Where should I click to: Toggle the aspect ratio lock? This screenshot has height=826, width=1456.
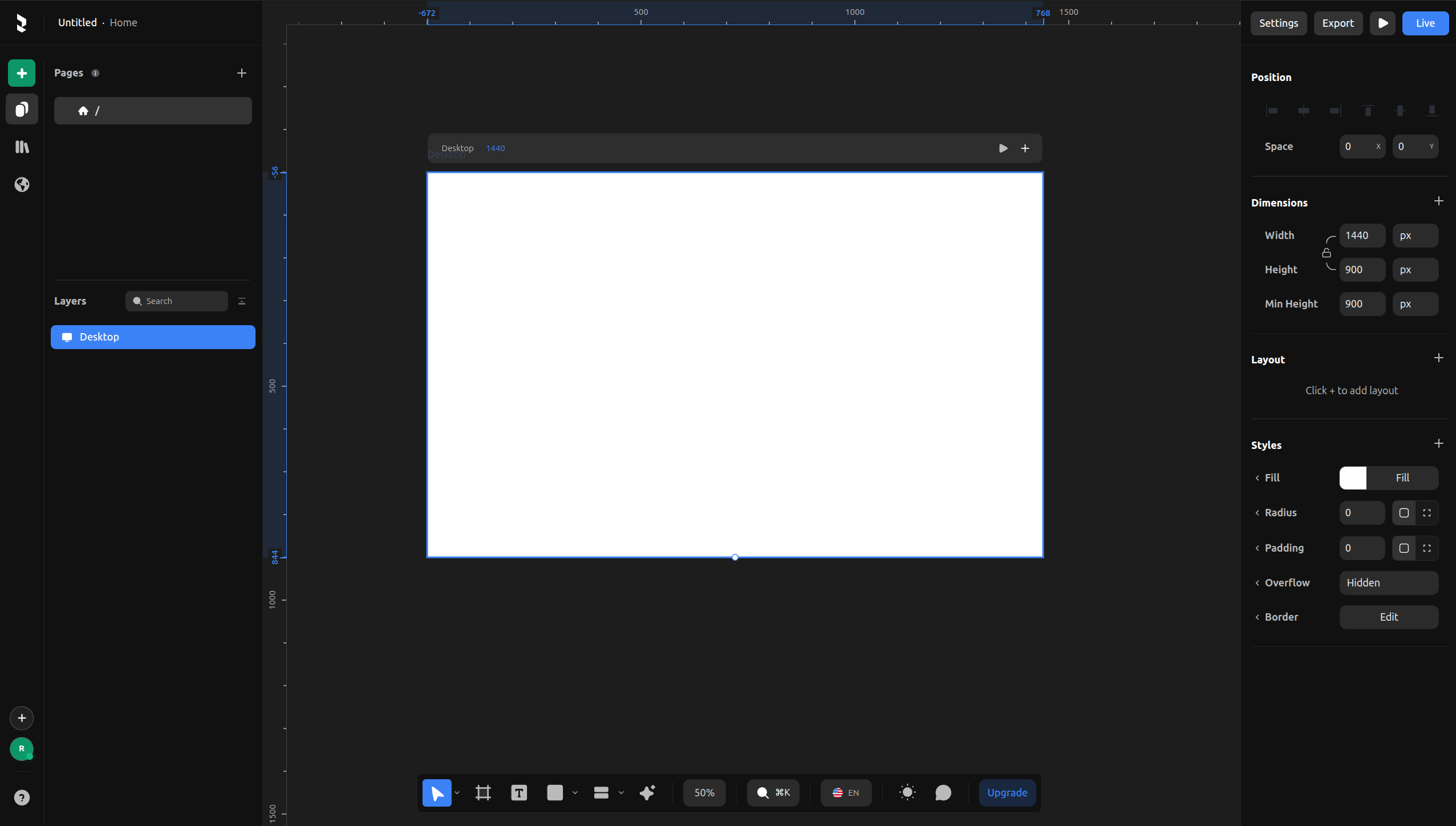(x=1327, y=253)
